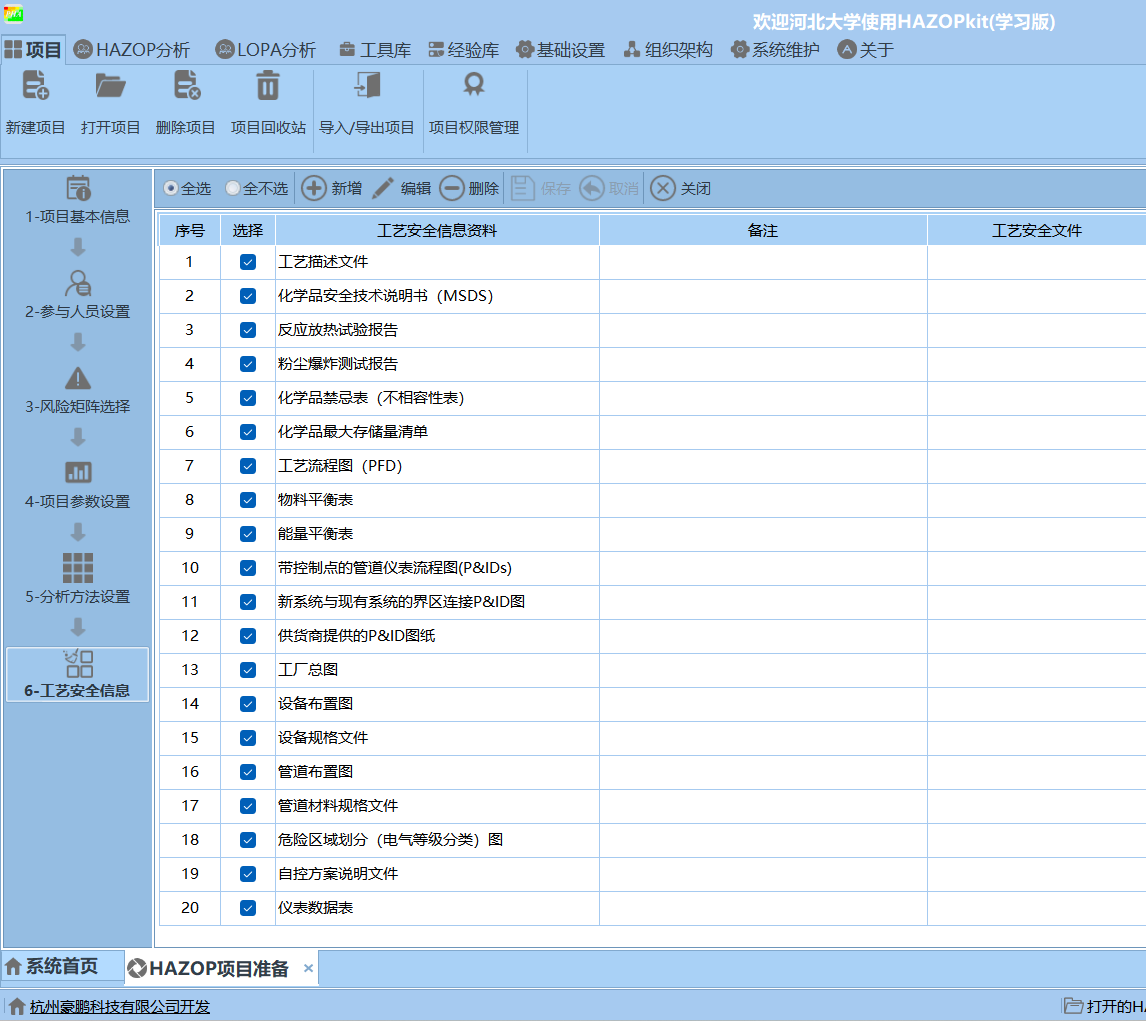1146x1021 pixels.
Task: Uncheck the 化学品安全技术说明书 (MSDS) checkbox
Action: tap(248, 296)
